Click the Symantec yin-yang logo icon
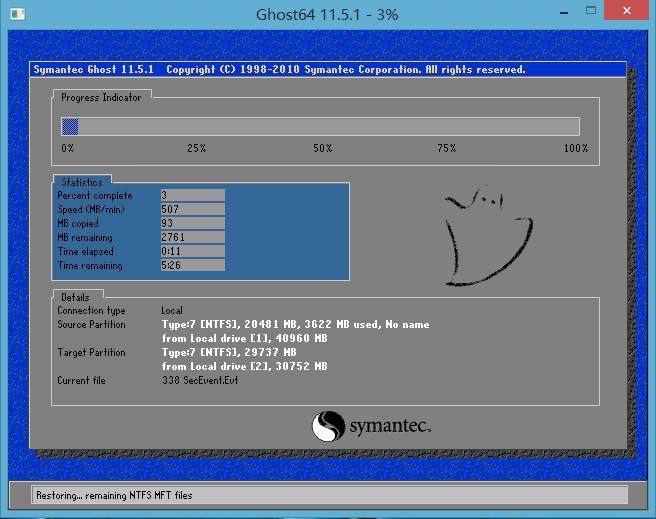This screenshot has height=519, width=656. point(329,427)
